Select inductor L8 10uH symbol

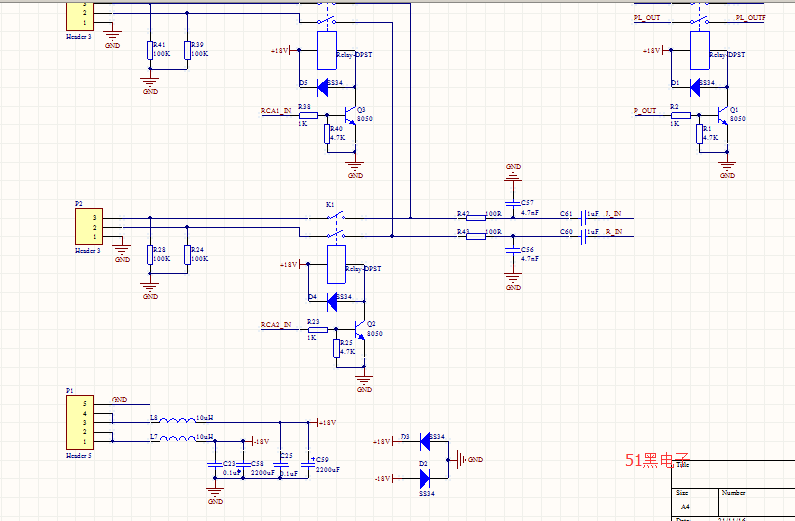(178, 420)
